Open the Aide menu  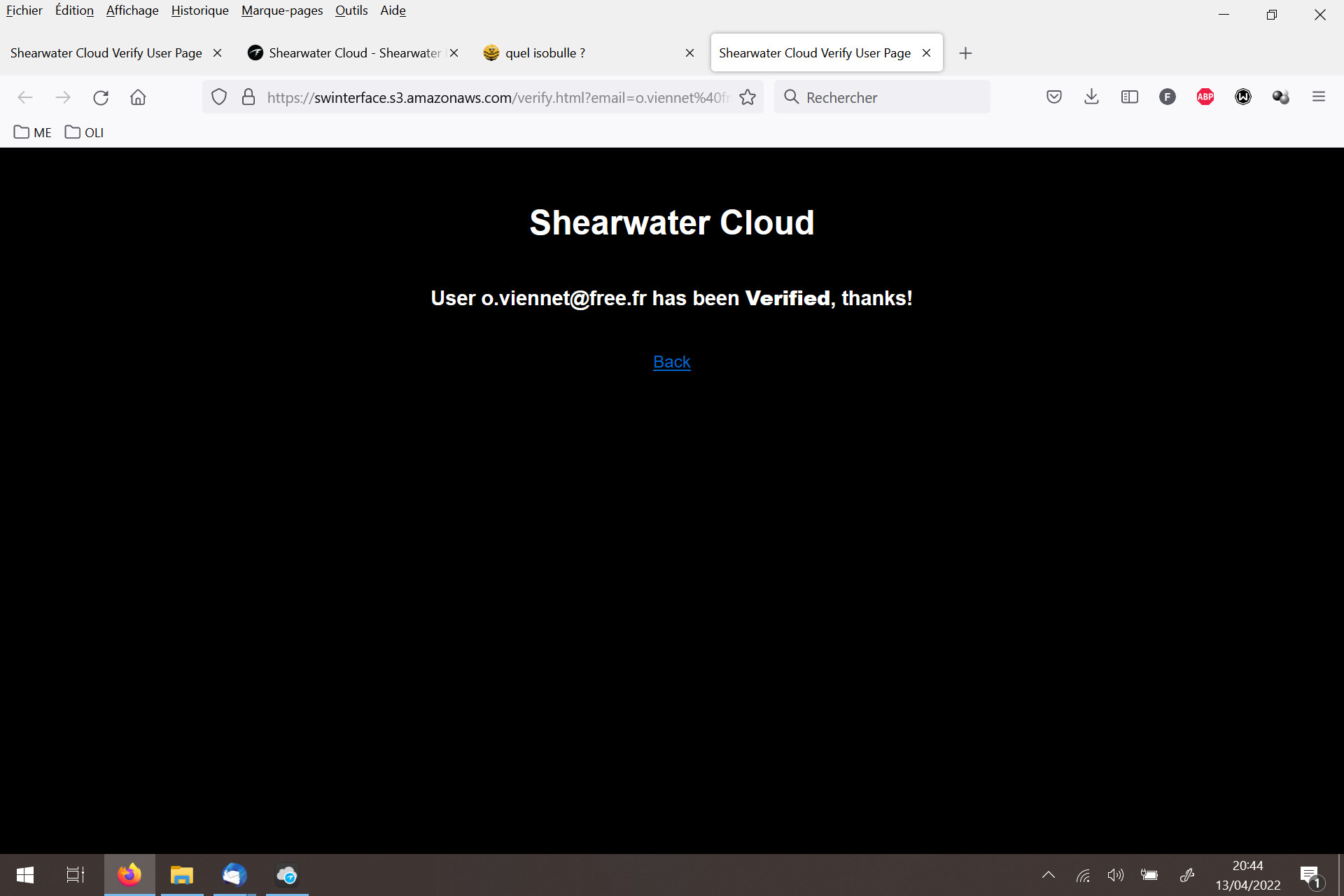click(x=393, y=10)
